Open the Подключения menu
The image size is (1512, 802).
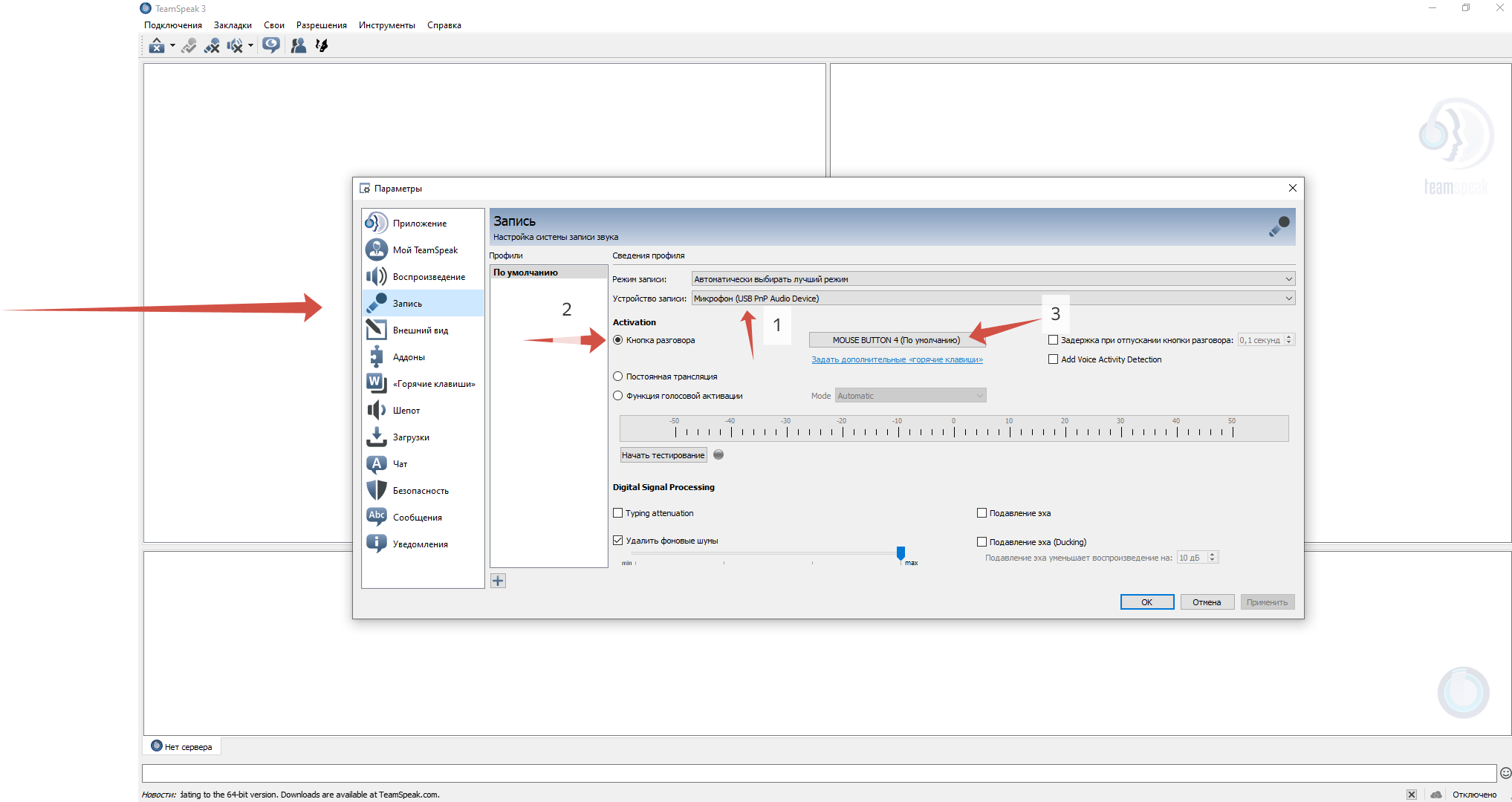click(x=173, y=25)
